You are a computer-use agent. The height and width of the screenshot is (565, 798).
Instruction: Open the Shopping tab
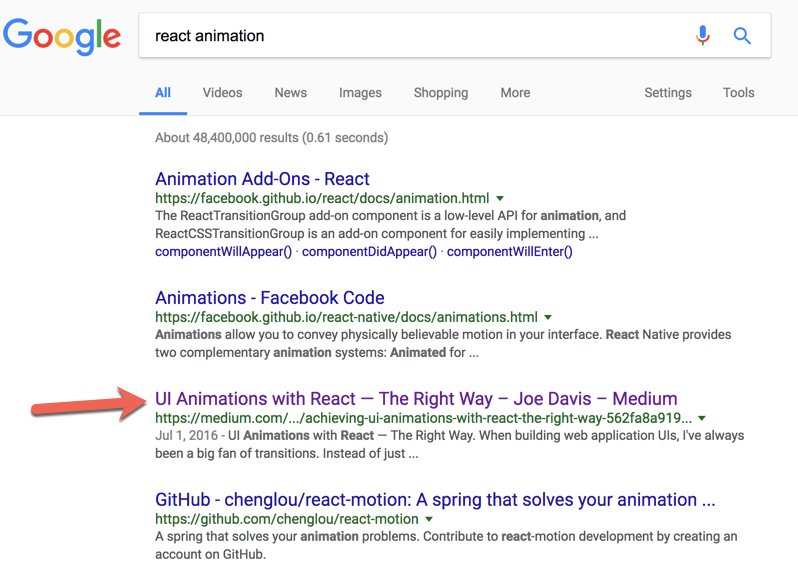coord(441,93)
